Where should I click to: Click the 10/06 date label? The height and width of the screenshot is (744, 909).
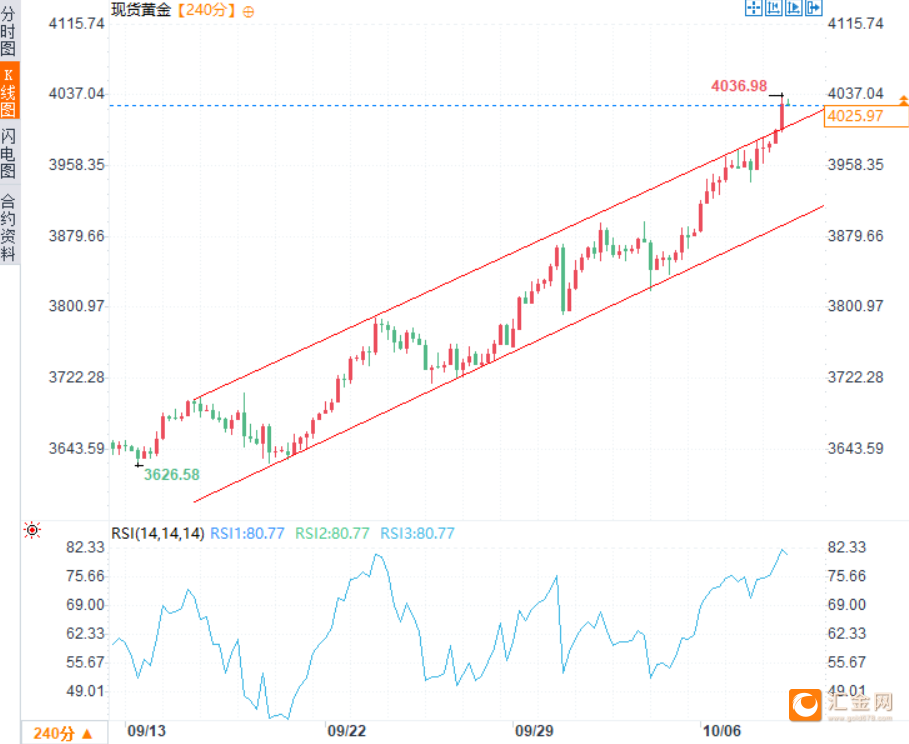tap(722, 731)
